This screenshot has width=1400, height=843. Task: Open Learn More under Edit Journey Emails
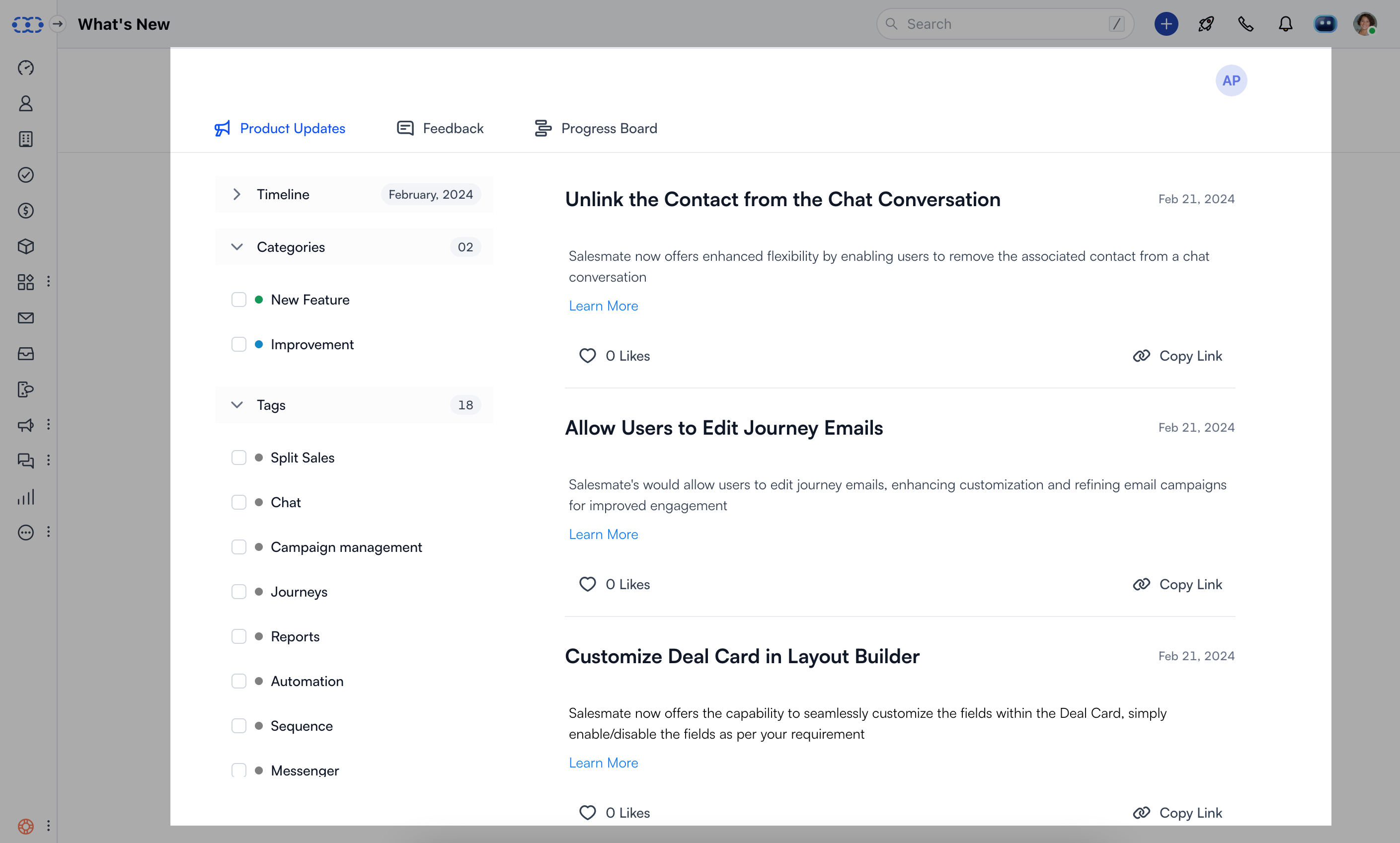(603, 534)
